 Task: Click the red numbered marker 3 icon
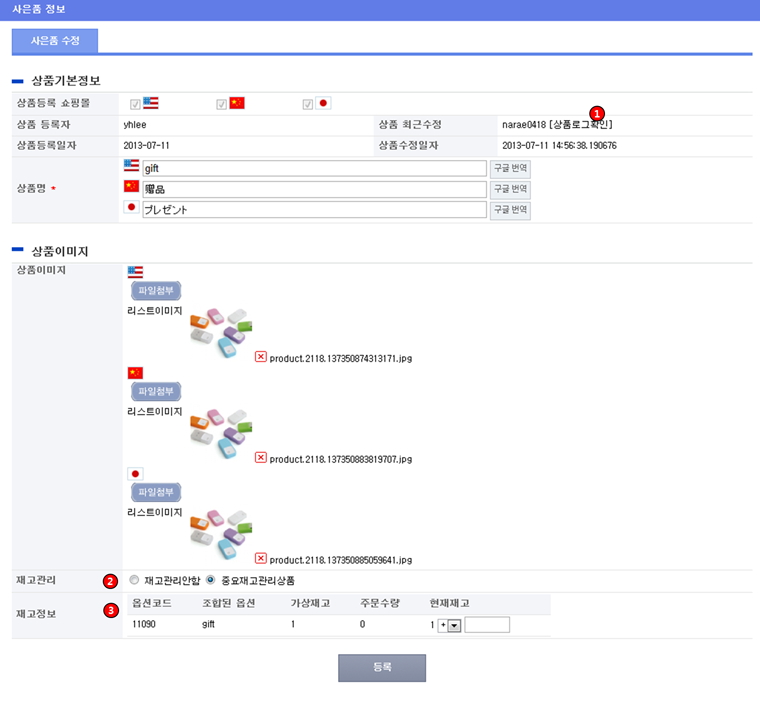(110, 611)
